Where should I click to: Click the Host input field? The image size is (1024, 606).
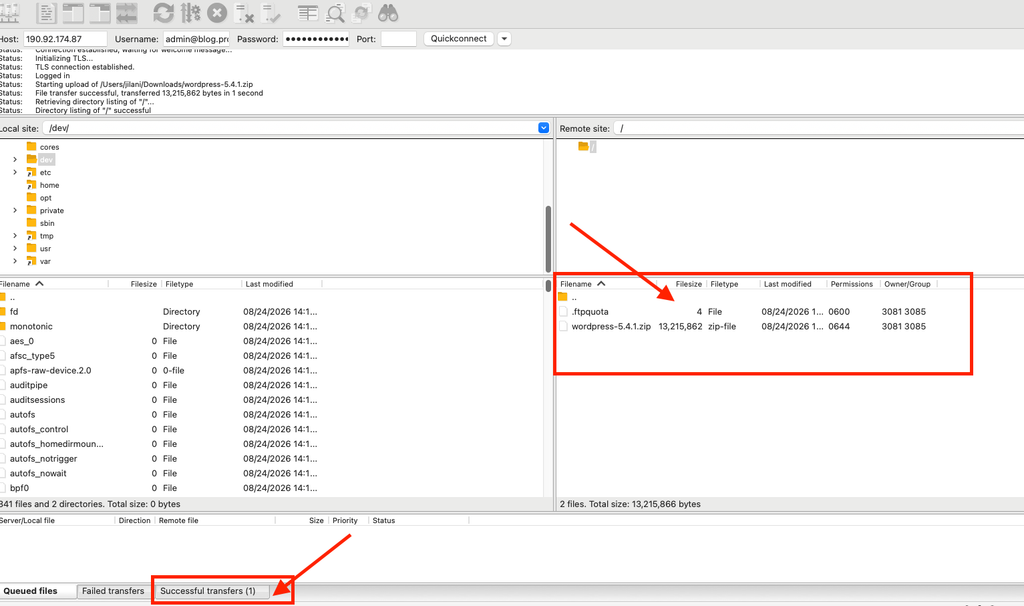click(x=65, y=39)
